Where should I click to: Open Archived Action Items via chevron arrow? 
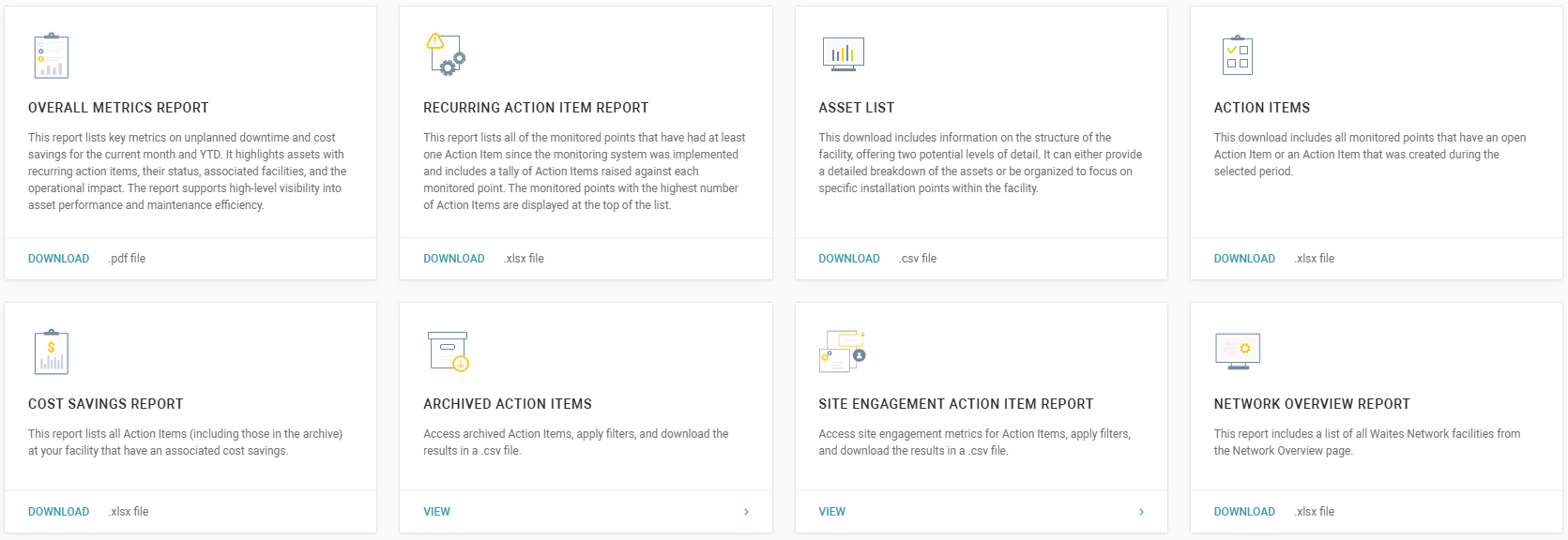[746, 512]
